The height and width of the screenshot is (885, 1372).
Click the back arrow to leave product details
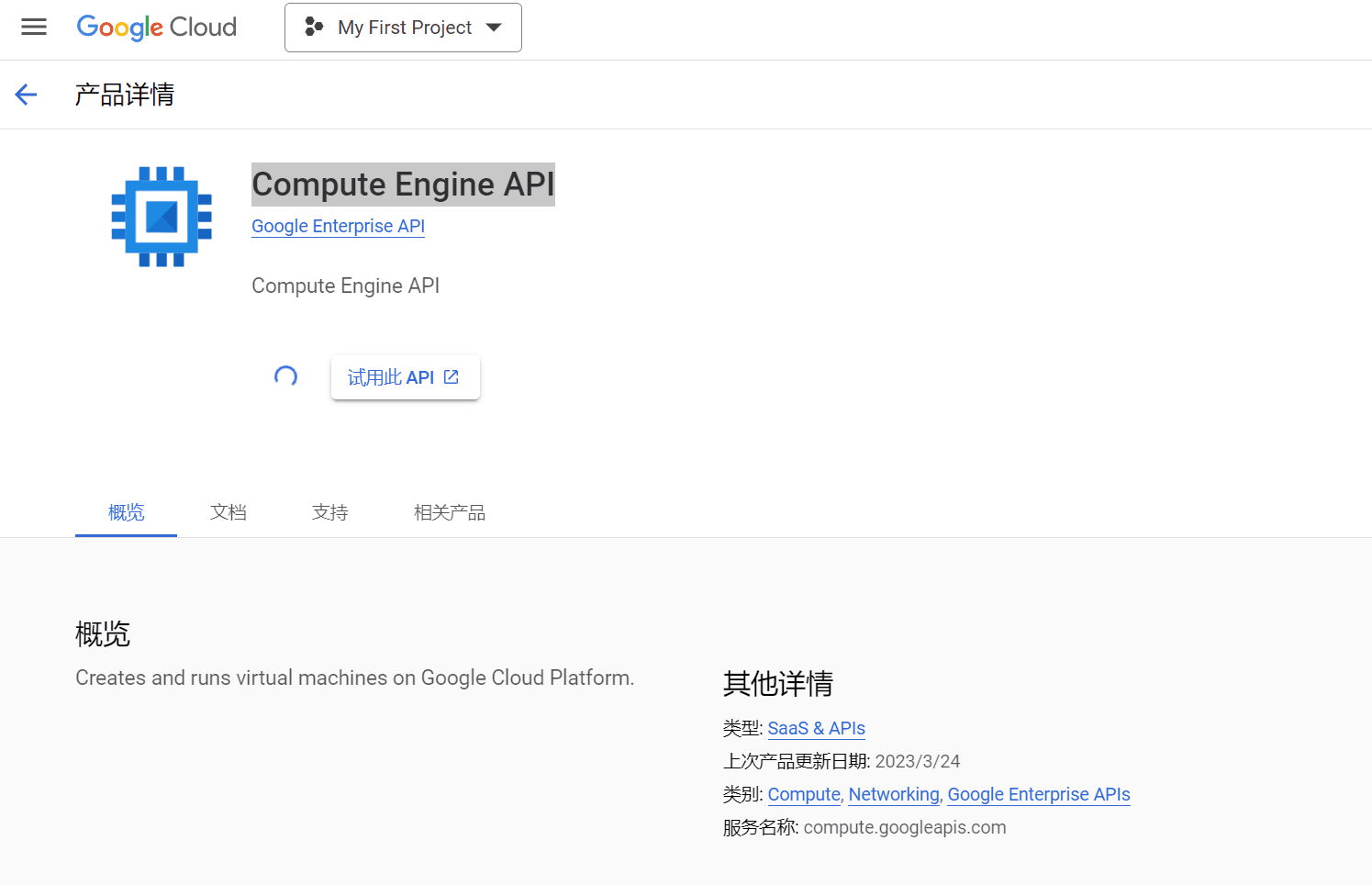click(26, 95)
